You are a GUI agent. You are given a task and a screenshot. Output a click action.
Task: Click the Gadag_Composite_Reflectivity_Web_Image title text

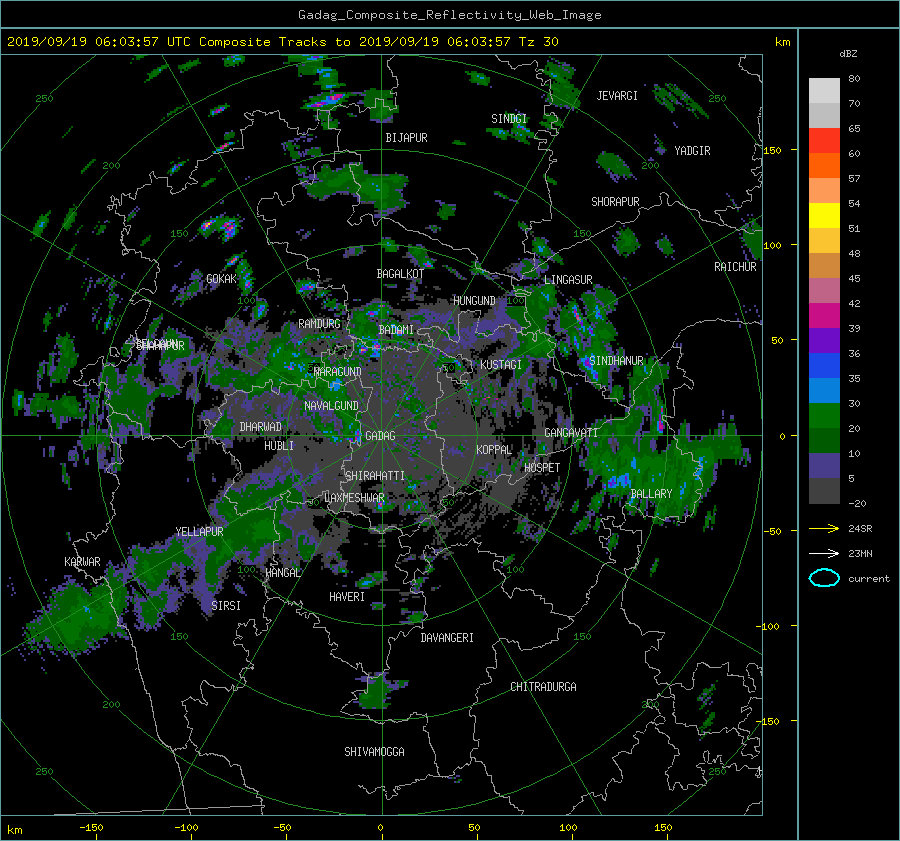pyautogui.click(x=449, y=15)
